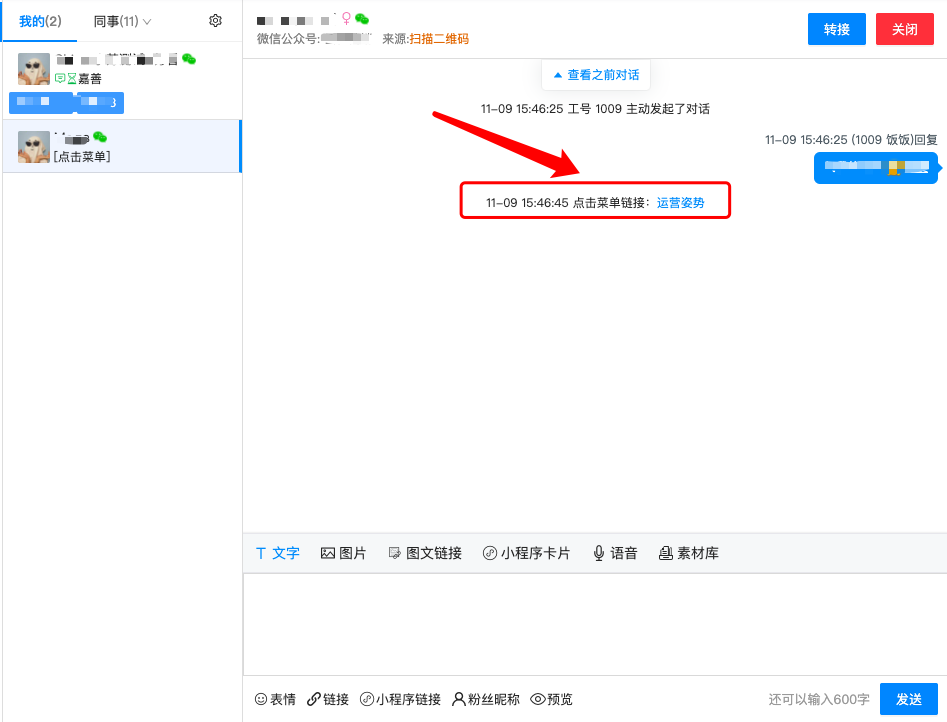
Task: Select the 语音 voice message icon
Action: pyautogui.click(x=614, y=552)
